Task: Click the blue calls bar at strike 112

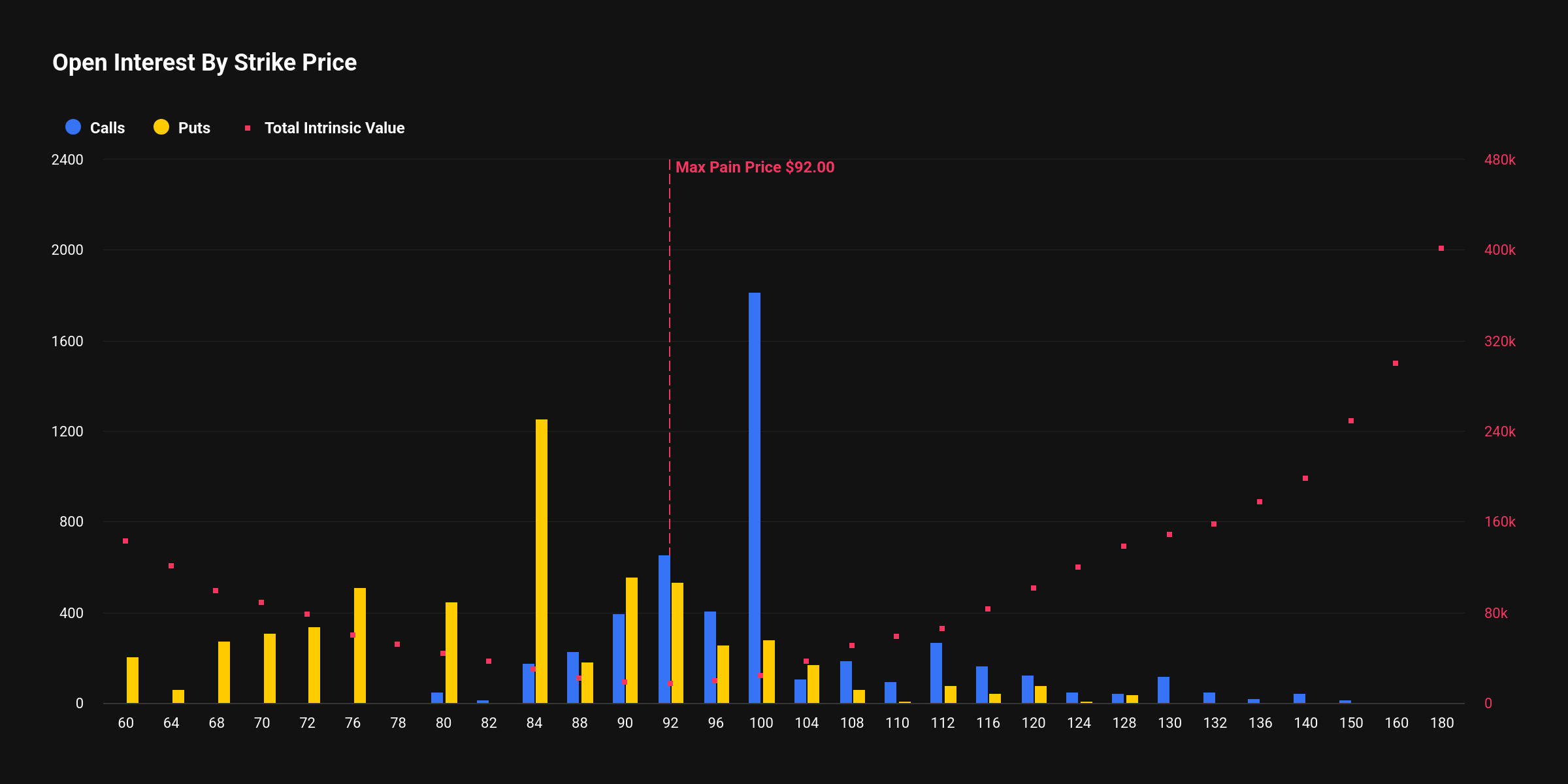Action: click(936, 673)
